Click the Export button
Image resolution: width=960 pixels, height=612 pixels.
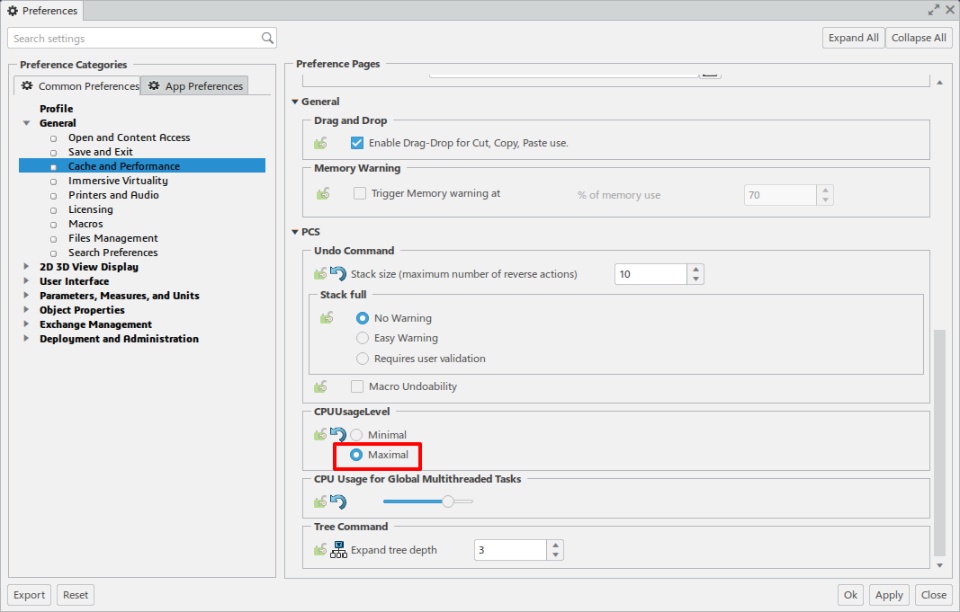point(29,595)
